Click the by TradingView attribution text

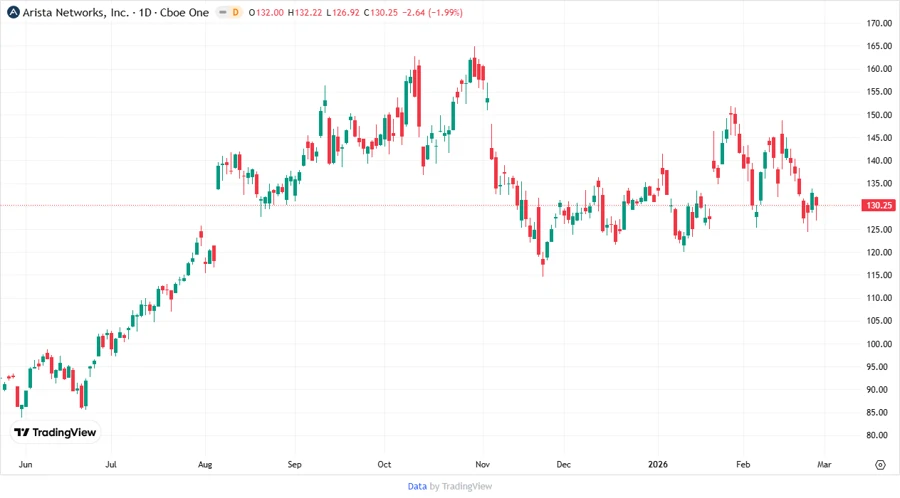click(x=461, y=486)
